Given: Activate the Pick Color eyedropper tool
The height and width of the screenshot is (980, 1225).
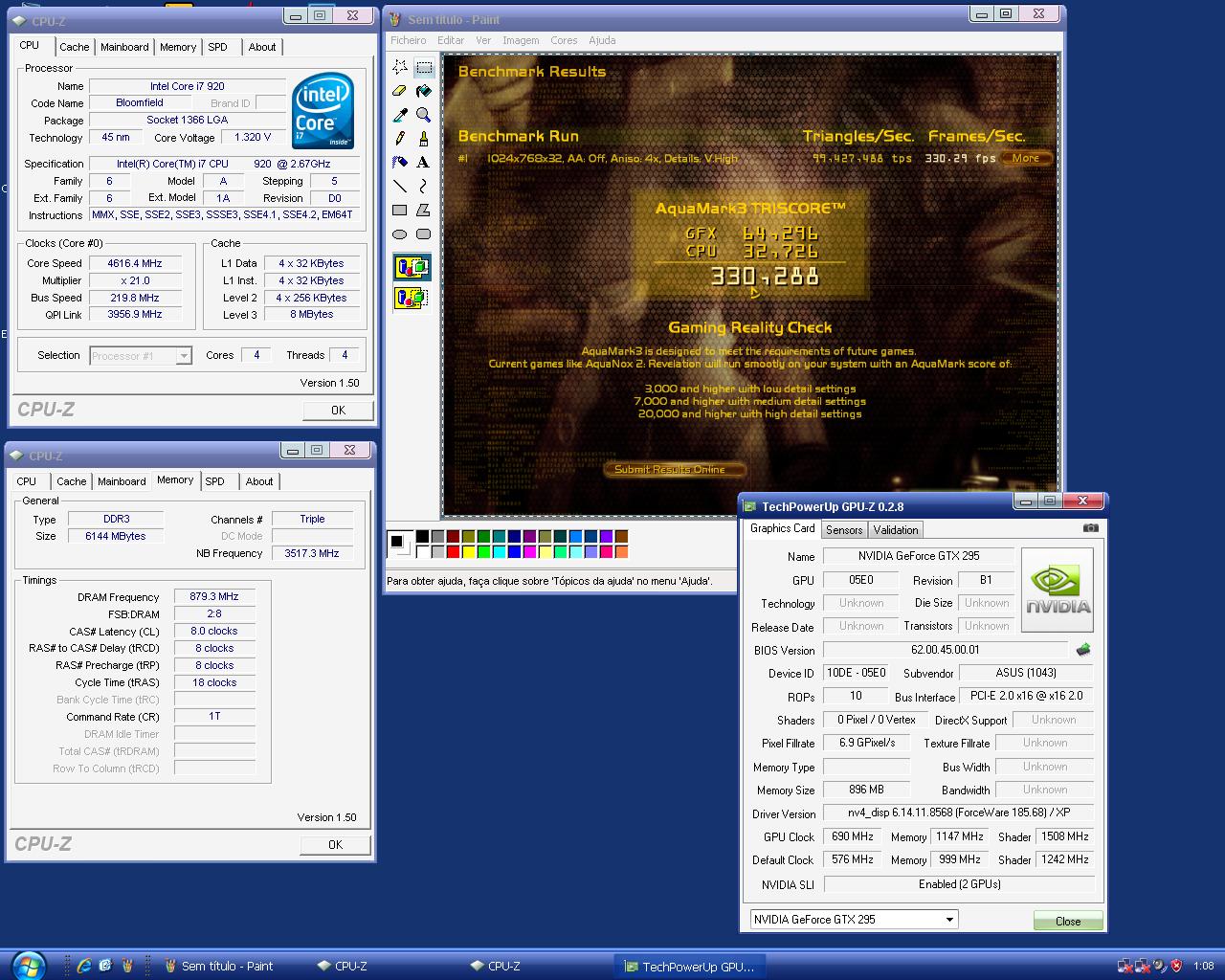Looking at the screenshot, I should click(400, 115).
